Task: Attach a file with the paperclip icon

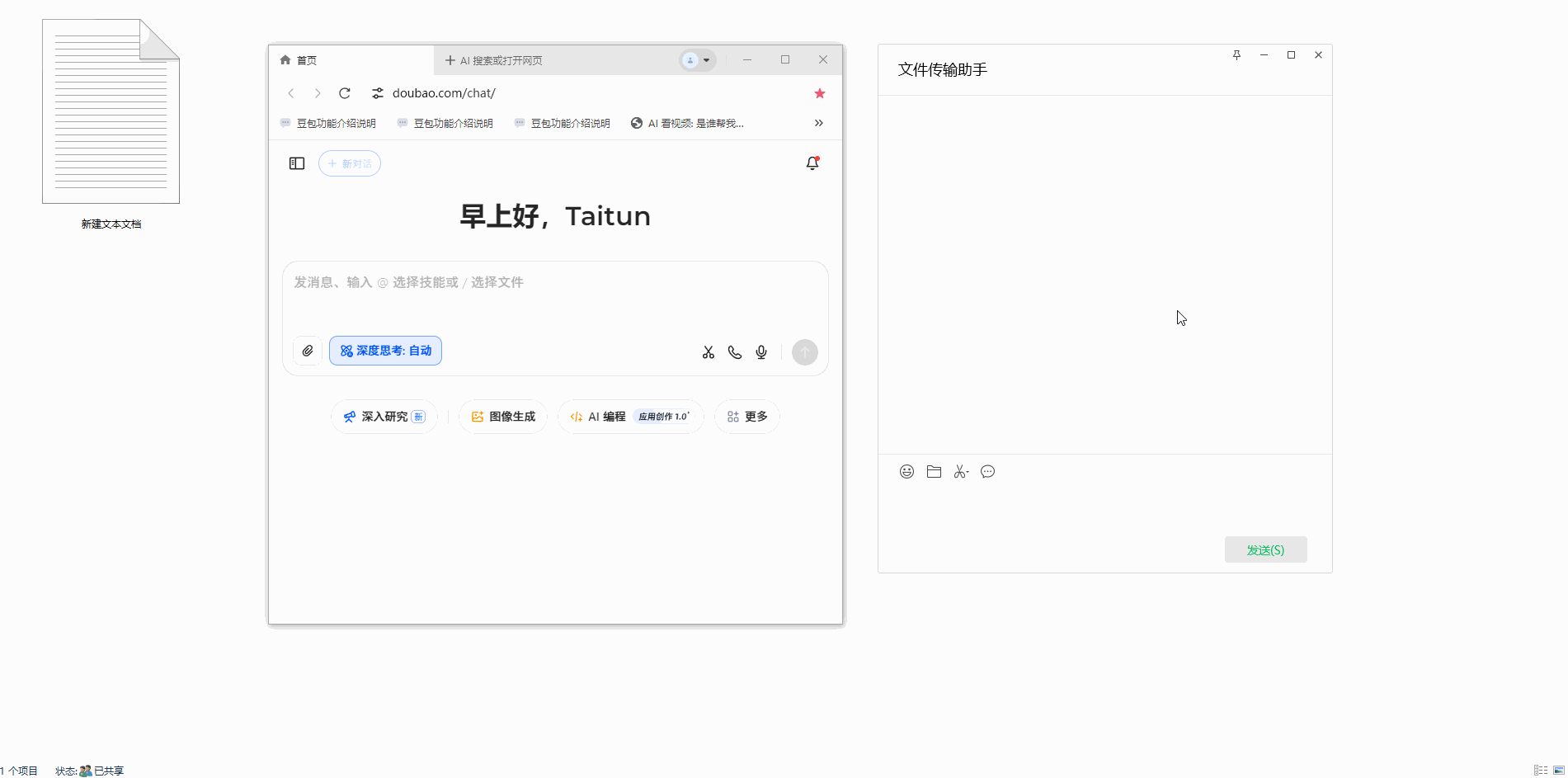Action: 308,351
